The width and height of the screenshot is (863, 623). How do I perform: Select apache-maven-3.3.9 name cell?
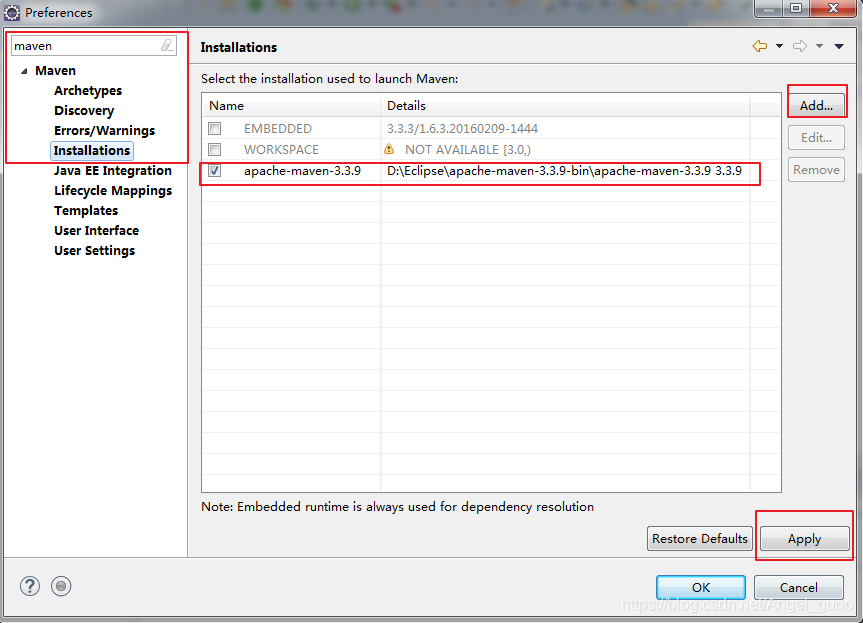point(302,171)
